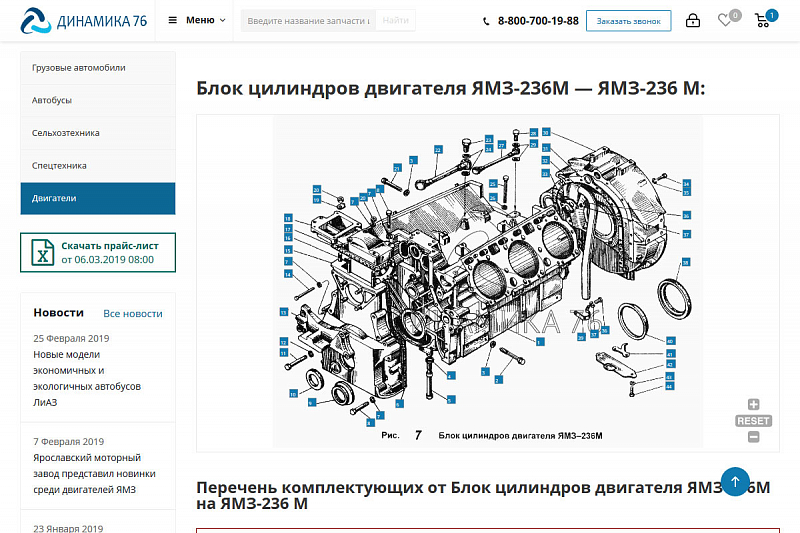The height and width of the screenshot is (533, 800).
Task: Select Грузовые автомобили in sidebar
Action: pyautogui.click(x=98, y=68)
